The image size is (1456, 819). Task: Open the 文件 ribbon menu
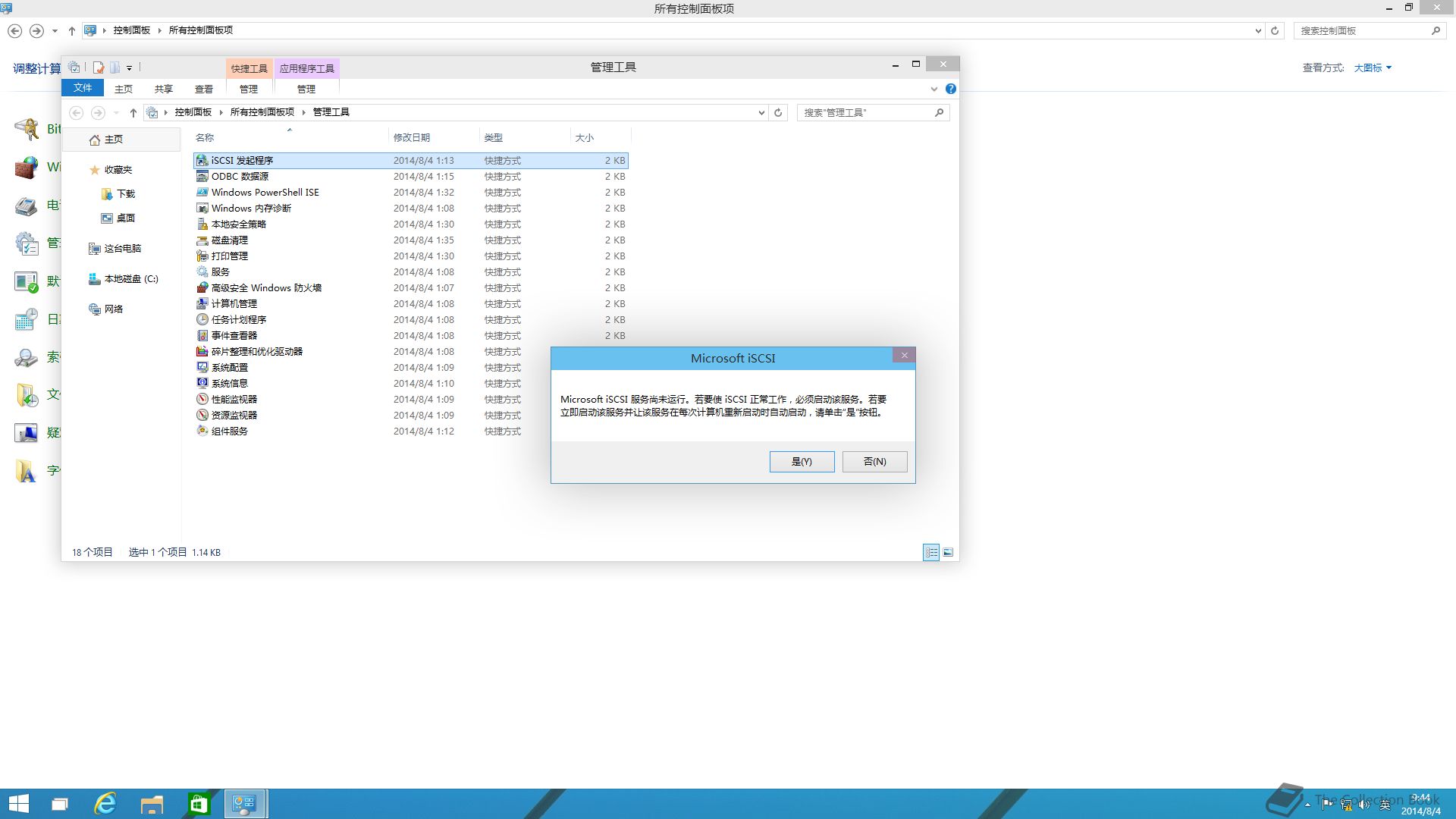(83, 88)
